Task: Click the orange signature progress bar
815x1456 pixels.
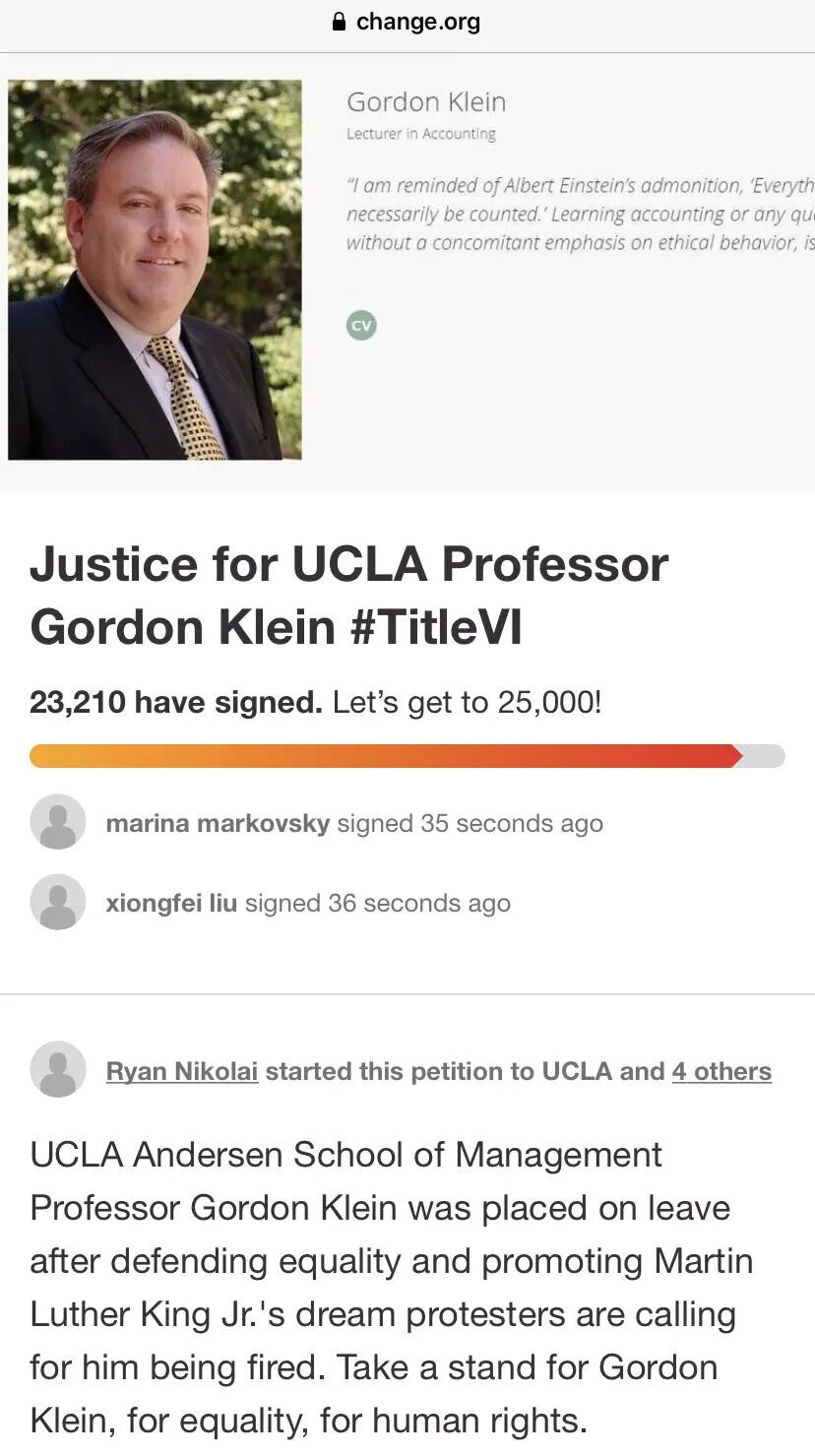Action: point(386,756)
